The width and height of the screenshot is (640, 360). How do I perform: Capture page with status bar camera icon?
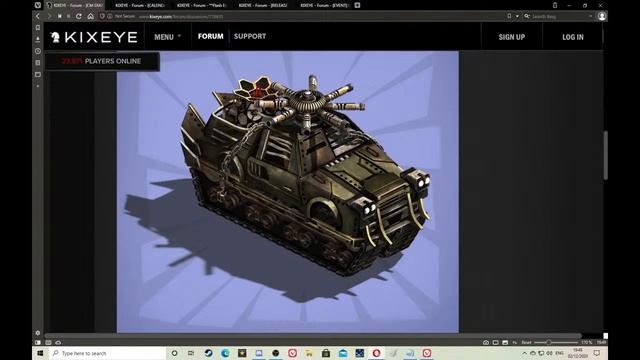(x=486, y=343)
